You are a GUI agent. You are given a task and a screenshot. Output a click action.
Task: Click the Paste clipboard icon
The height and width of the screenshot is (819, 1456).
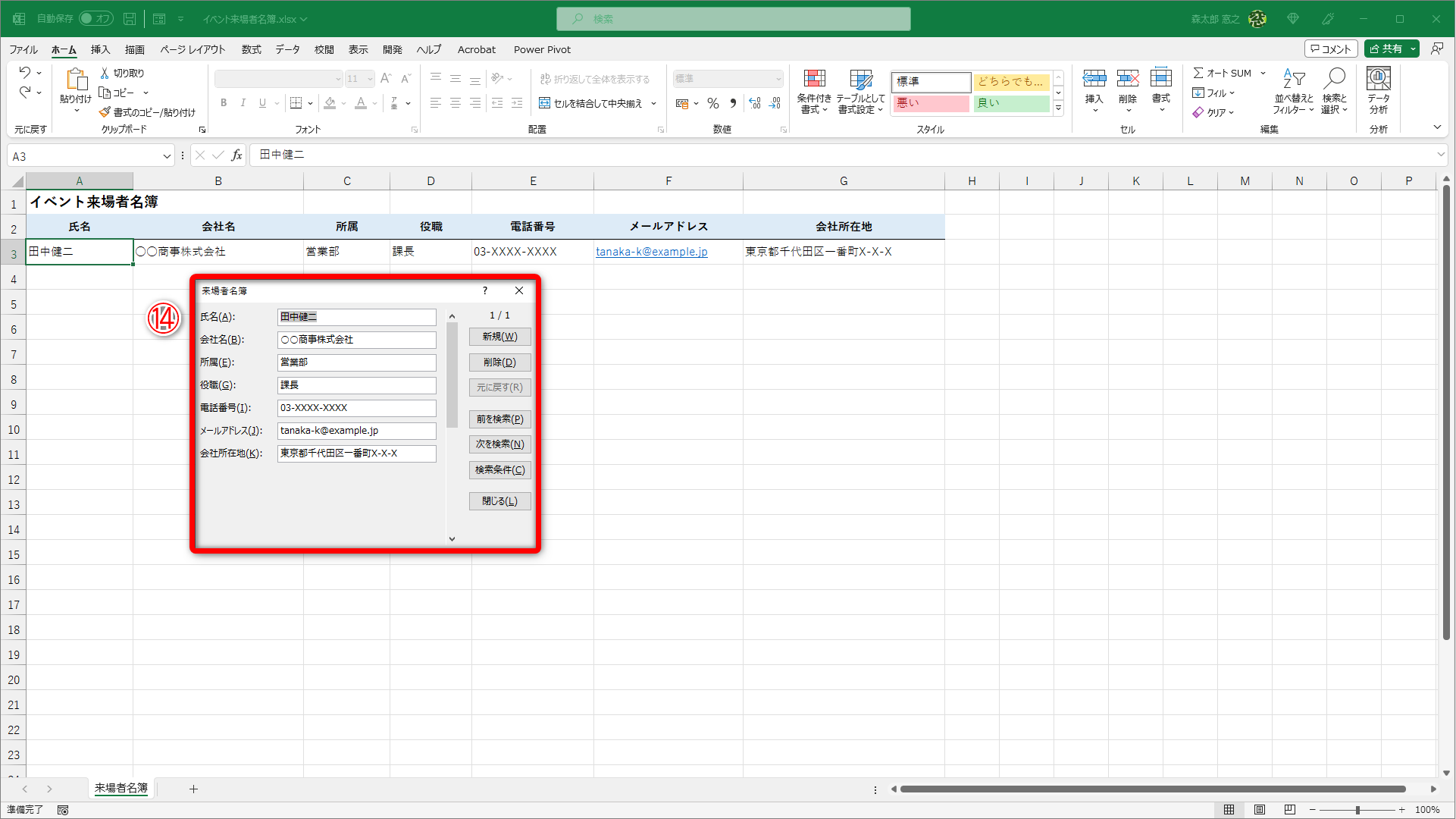[x=76, y=79]
